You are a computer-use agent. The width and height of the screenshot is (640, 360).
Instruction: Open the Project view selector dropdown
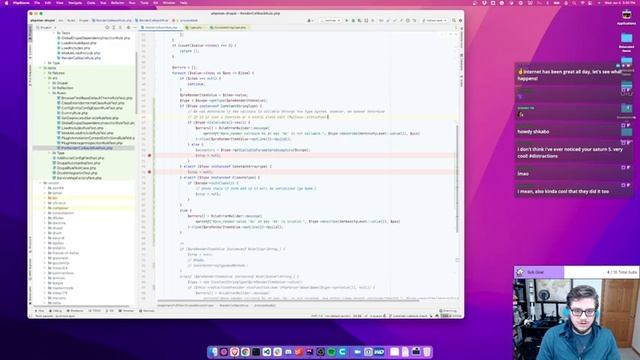(x=47, y=27)
